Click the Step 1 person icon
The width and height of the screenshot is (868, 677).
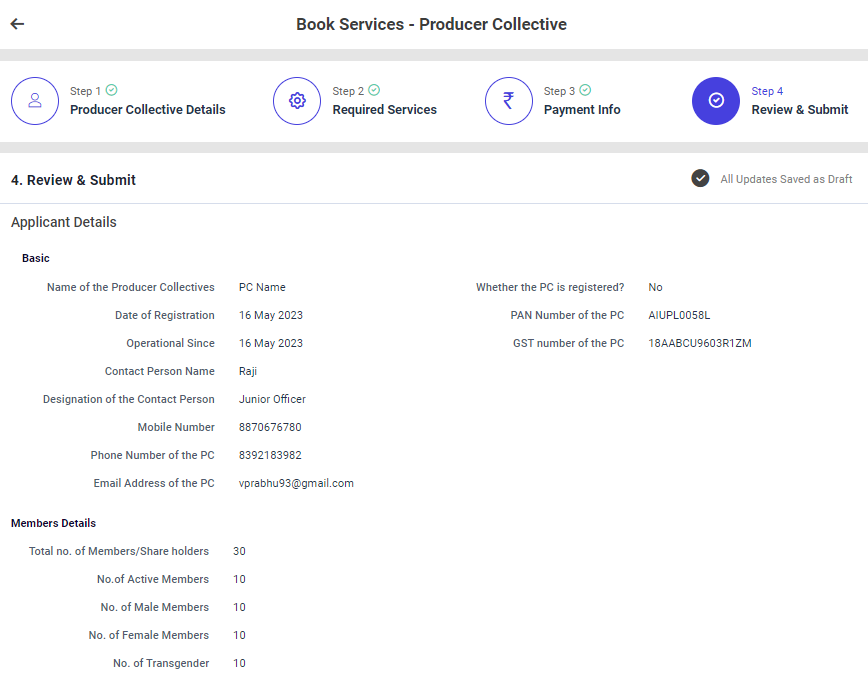(35, 101)
